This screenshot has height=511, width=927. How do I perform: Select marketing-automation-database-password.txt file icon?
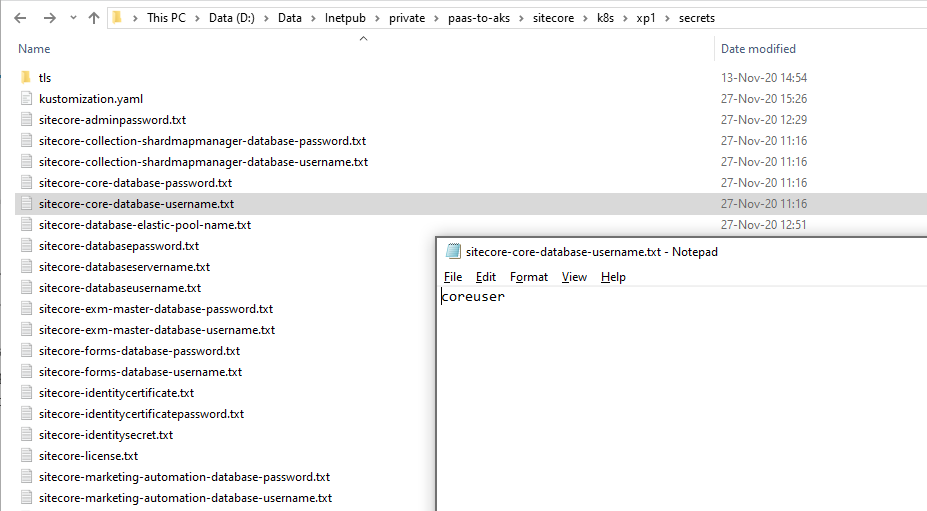26,477
